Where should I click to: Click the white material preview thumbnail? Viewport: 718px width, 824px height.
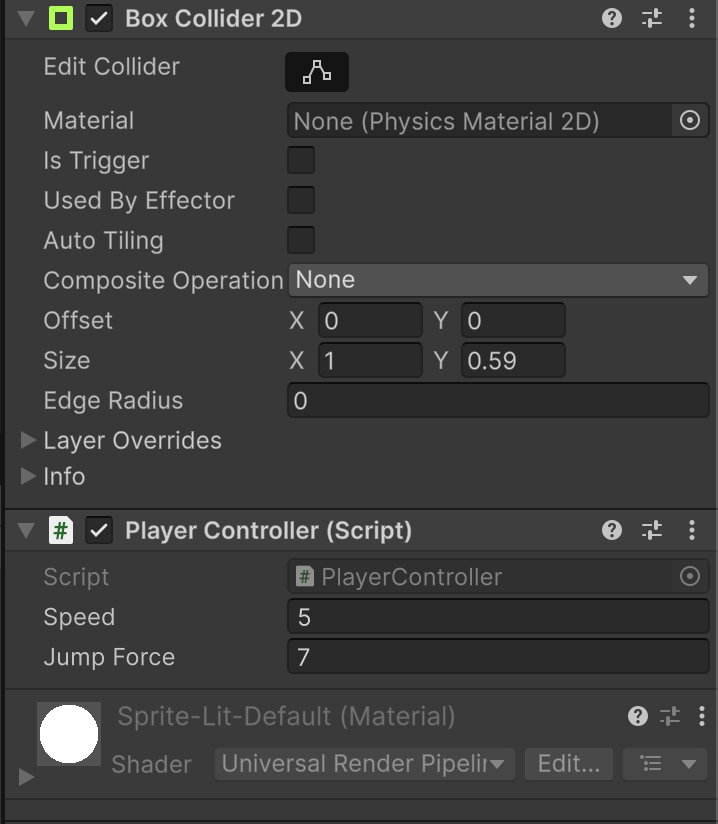click(69, 734)
